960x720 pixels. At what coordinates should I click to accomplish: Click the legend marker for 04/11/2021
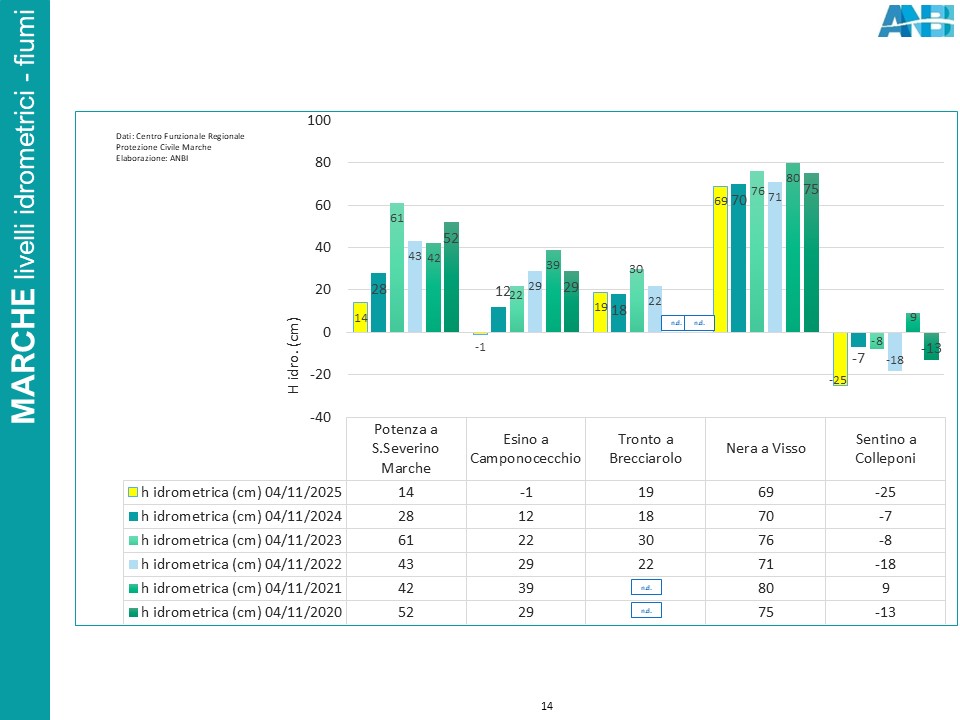point(132,588)
